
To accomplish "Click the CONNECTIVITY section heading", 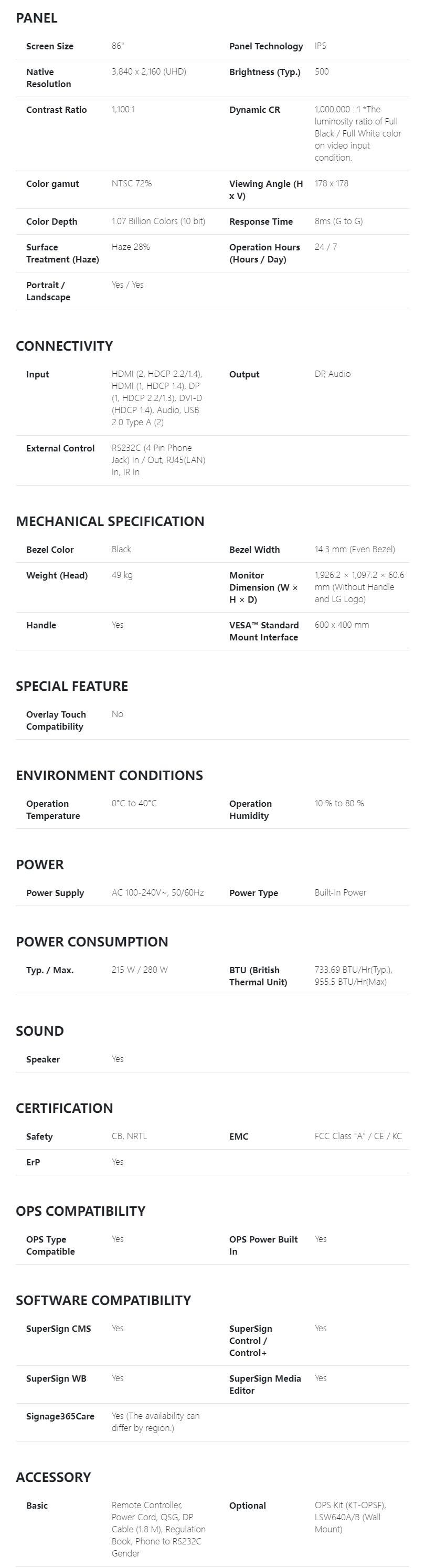I will click(x=65, y=346).
